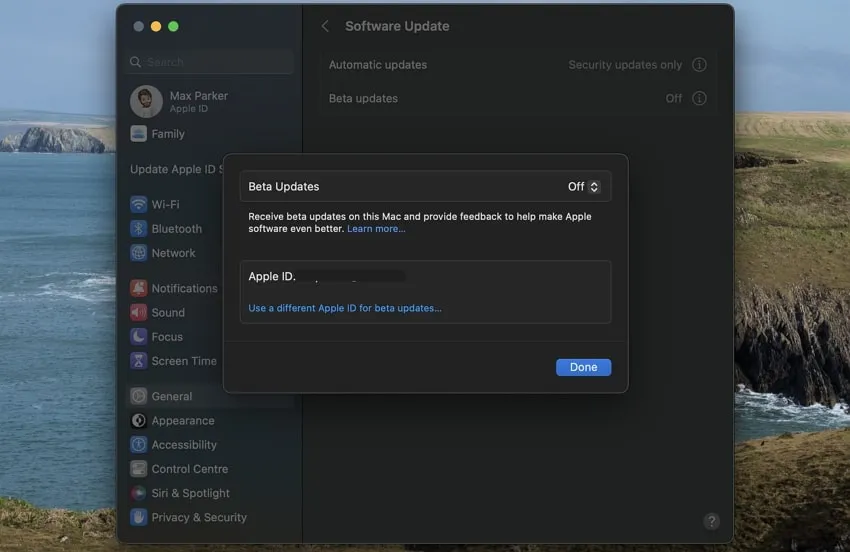Select the Bluetooth sidebar icon
The height and width of the screenshot is (552, 850).
pyautogui.click(x=138, y=229)
